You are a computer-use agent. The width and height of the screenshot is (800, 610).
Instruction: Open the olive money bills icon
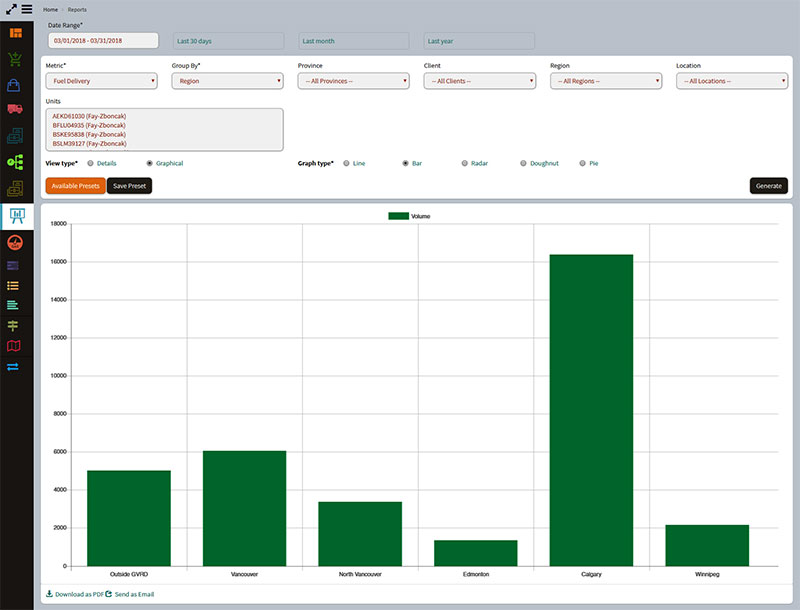tap(15, 189)
